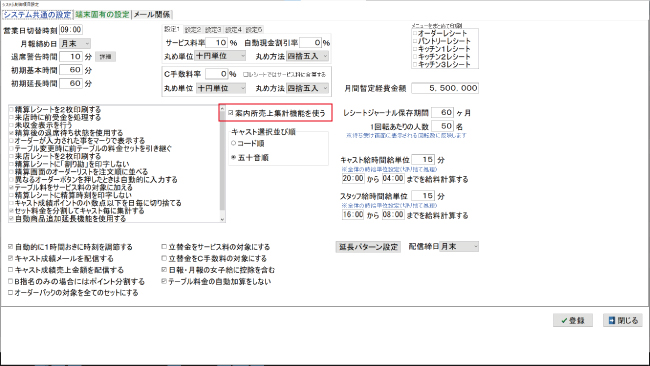Click the 閉じる button with door icon
Image resolution: width=650 pixels, height=366 pixels.
click(x=623, y=320)
